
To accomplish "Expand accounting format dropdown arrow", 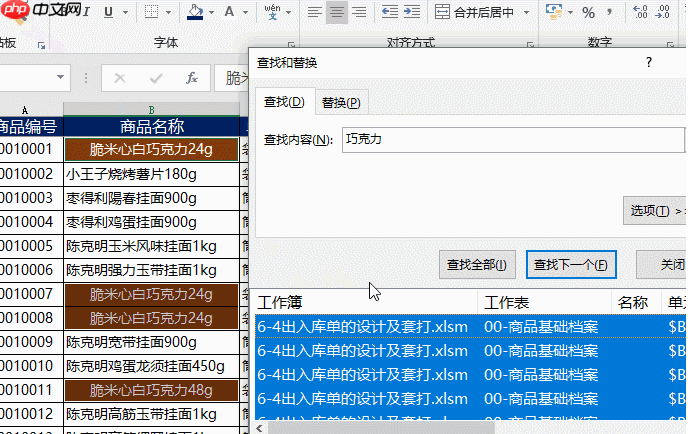I will 570,12.
